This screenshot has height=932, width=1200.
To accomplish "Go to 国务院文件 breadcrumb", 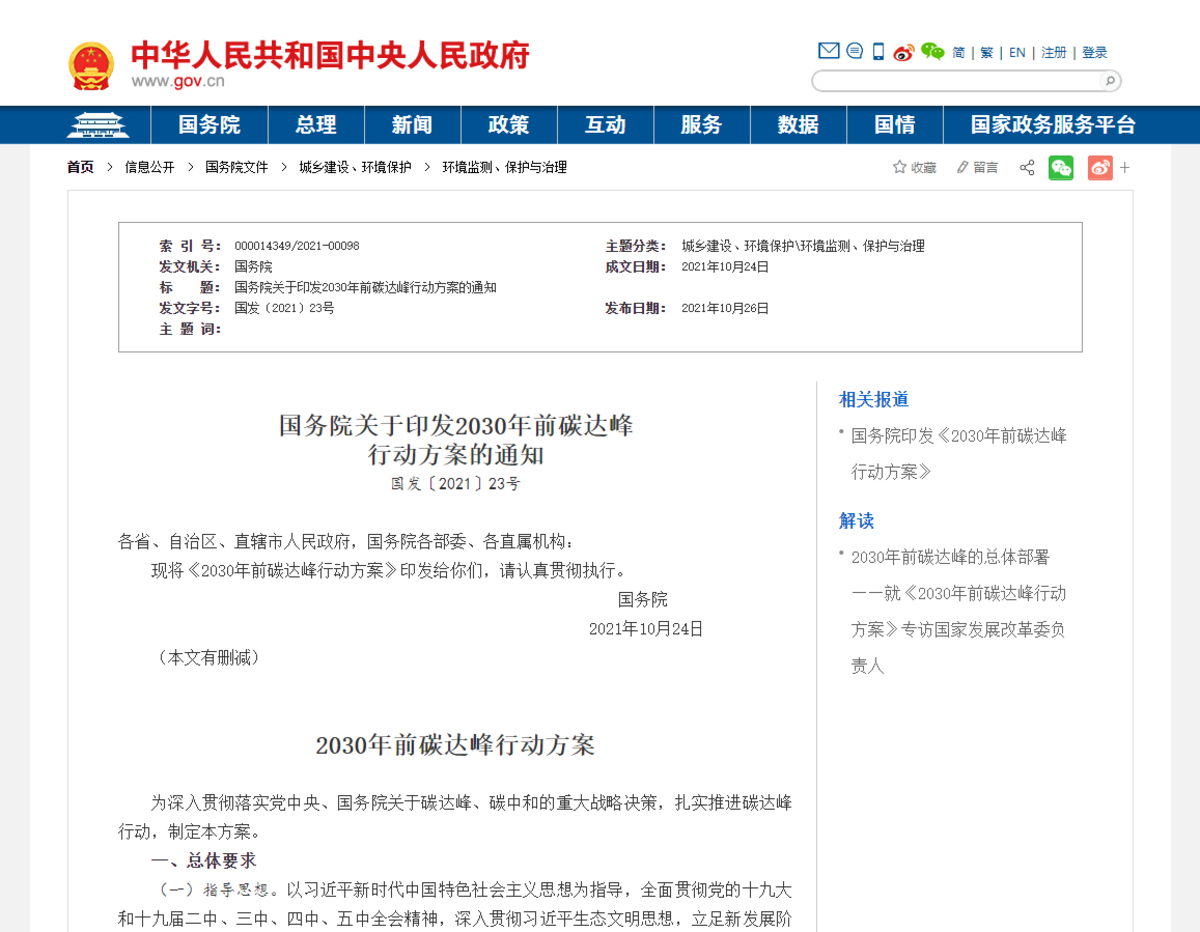I will click(237, 168).
